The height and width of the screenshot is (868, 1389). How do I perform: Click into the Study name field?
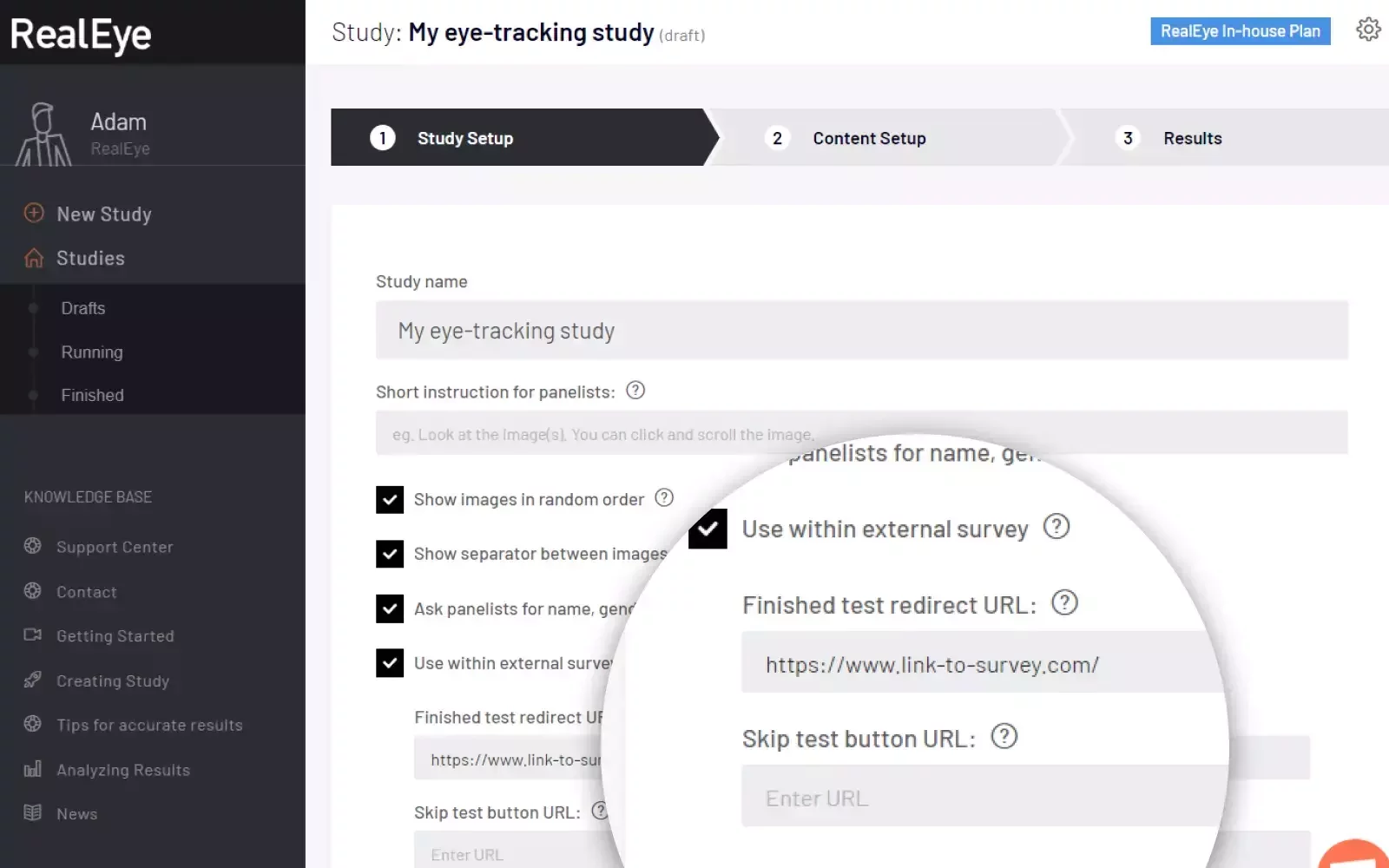[x=861, y=331]
